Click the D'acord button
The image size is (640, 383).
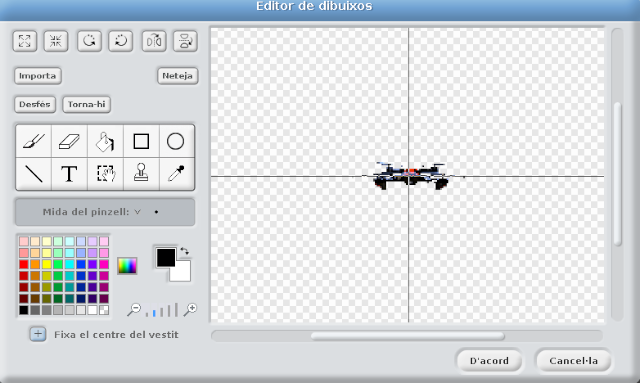coord(489,361)
